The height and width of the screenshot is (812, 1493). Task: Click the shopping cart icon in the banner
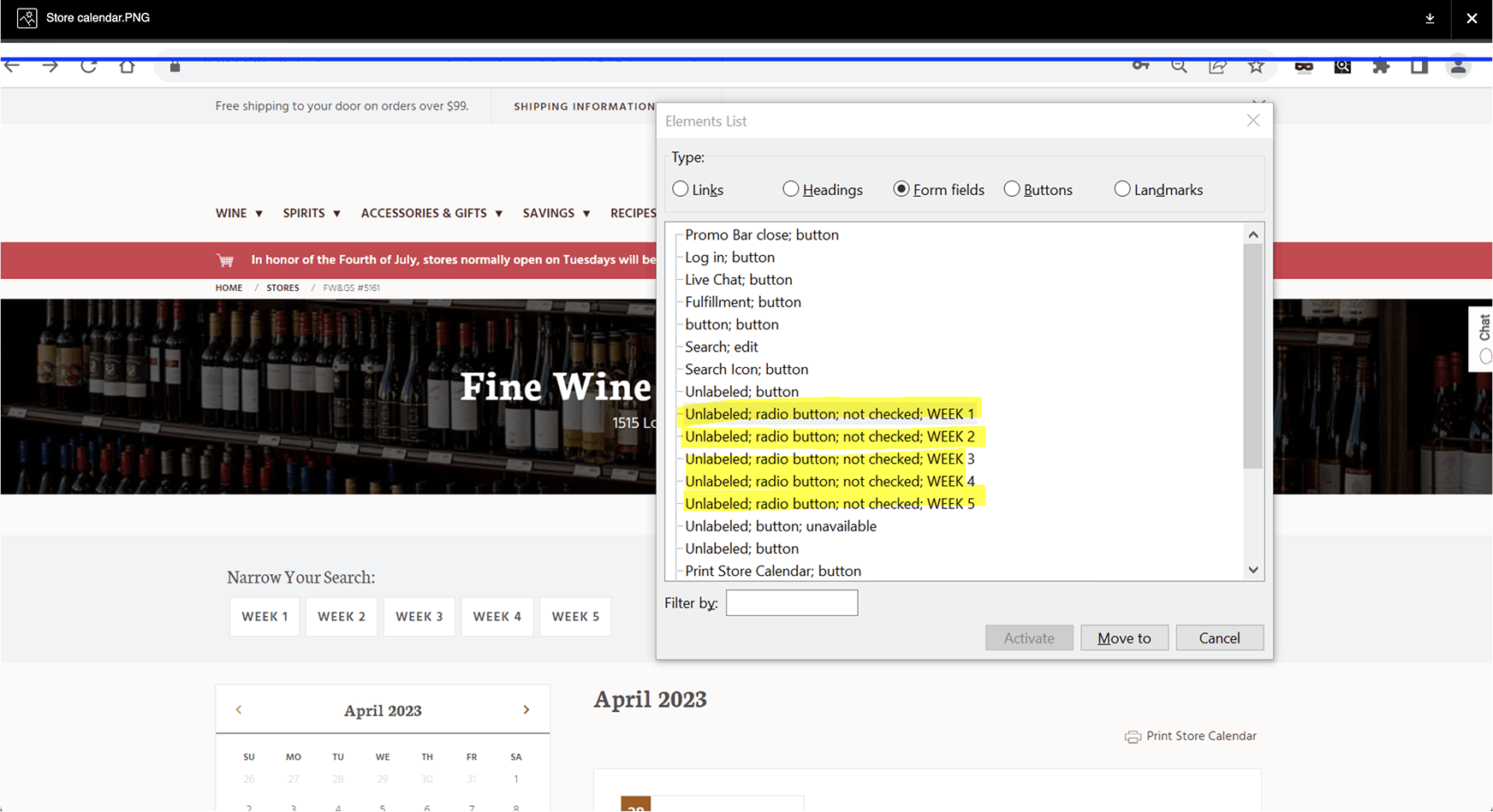click(x=225, y=259)
